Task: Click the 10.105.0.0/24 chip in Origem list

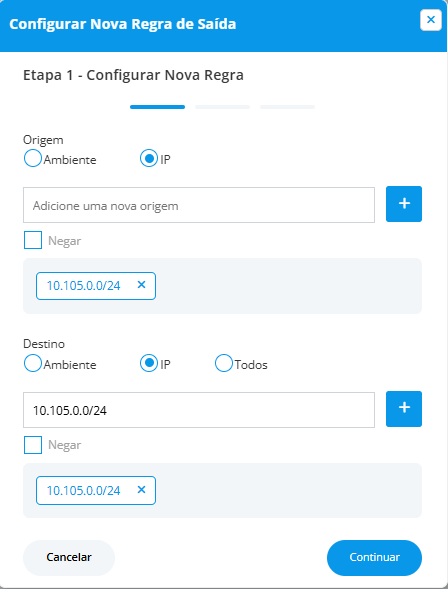Action: tap(83, 286)
